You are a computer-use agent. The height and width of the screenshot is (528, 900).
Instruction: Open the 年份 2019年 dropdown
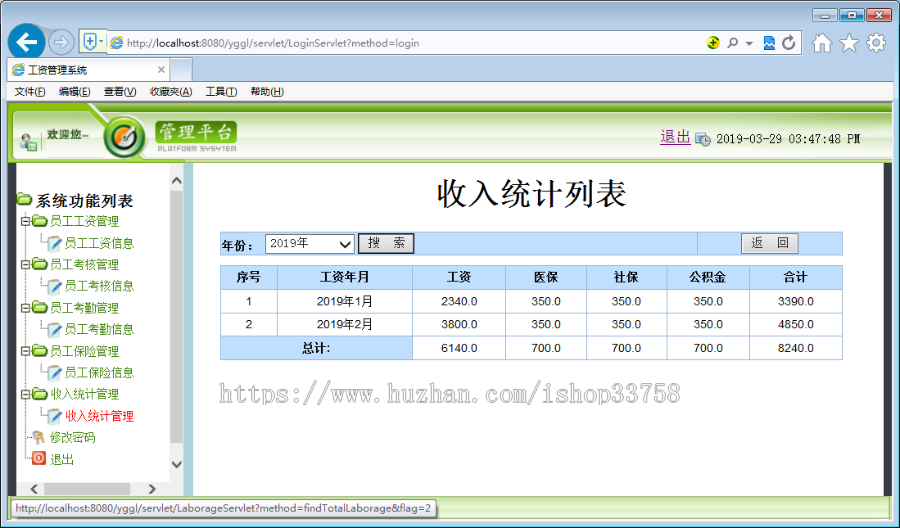click(x=309, y=244)
